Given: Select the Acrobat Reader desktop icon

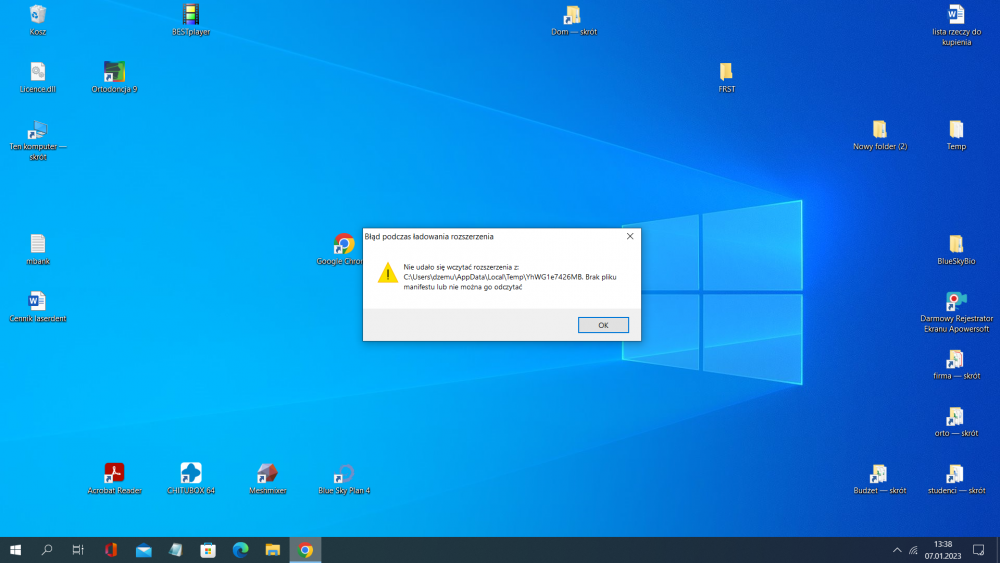Looking at the screenshot, I should coord(114,473).
